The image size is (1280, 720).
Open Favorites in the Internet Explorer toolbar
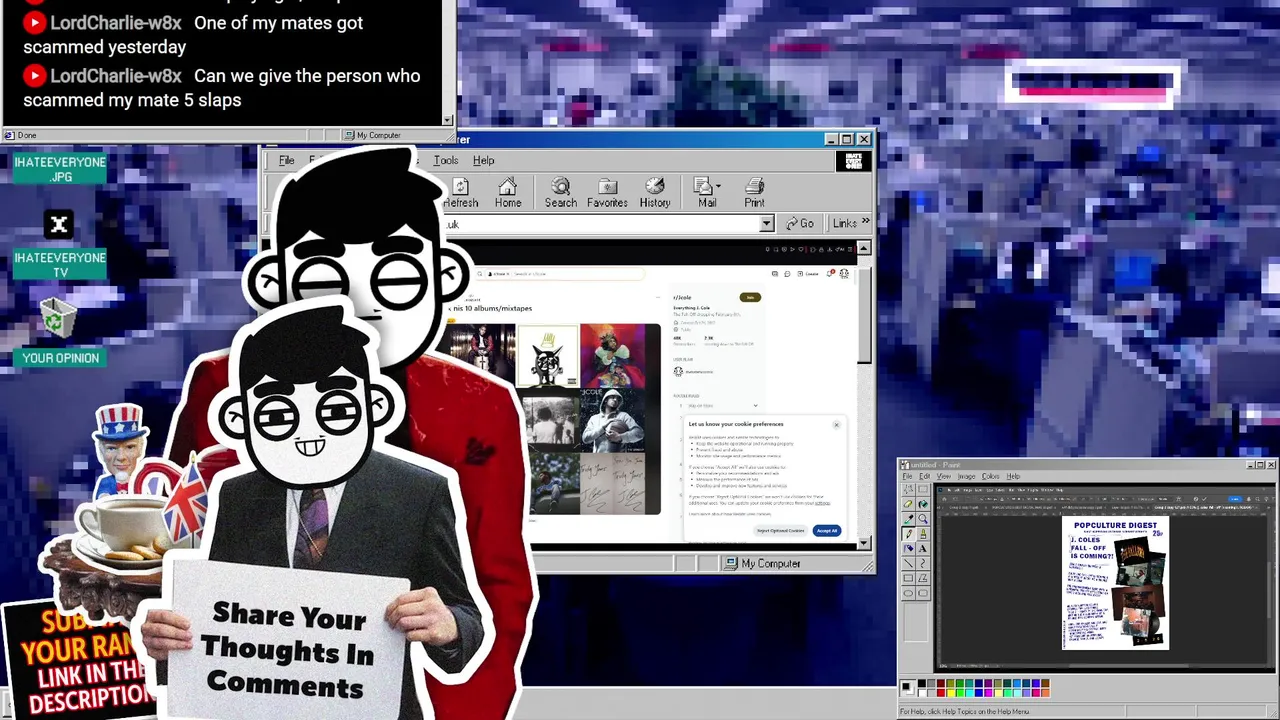[x=607, y=193]
